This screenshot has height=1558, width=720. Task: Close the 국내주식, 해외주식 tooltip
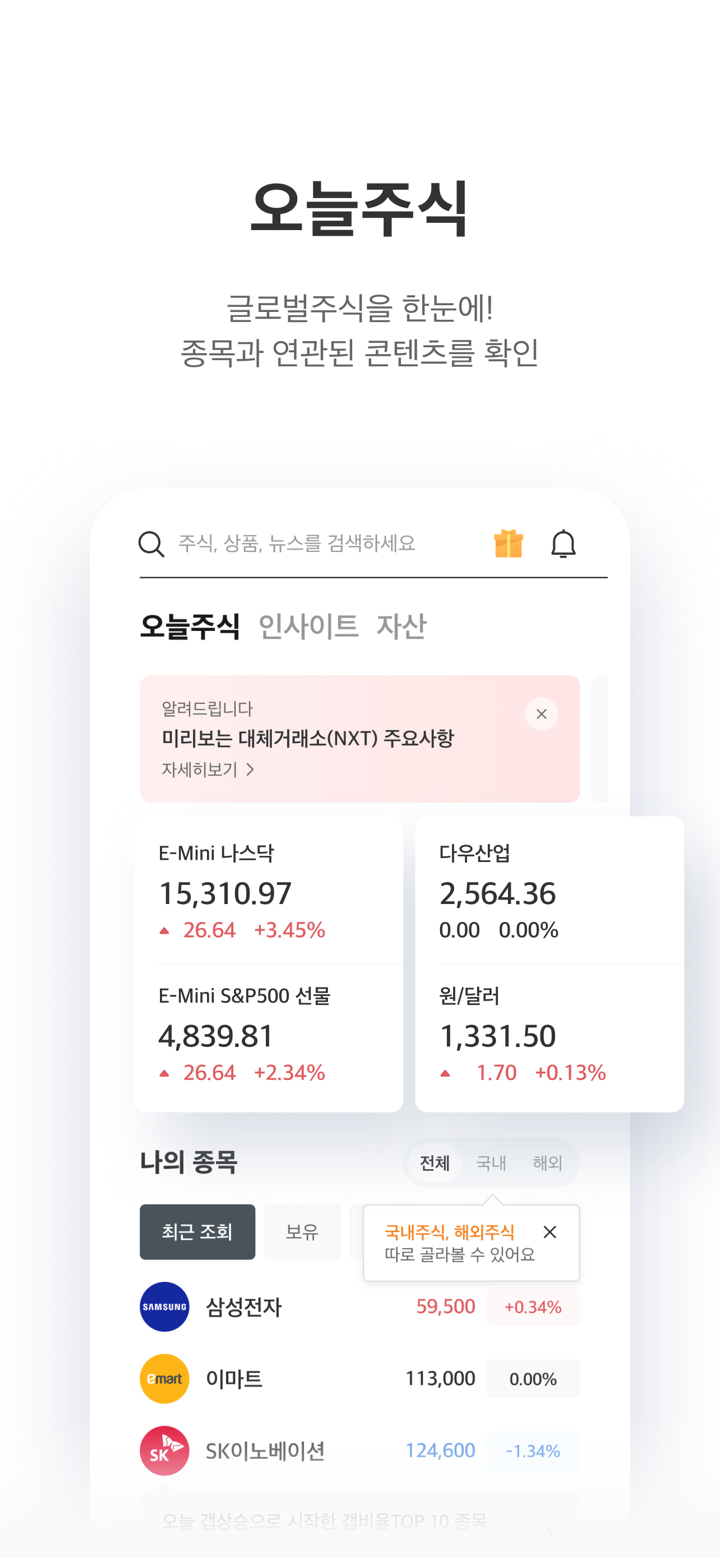[549, 1232]
